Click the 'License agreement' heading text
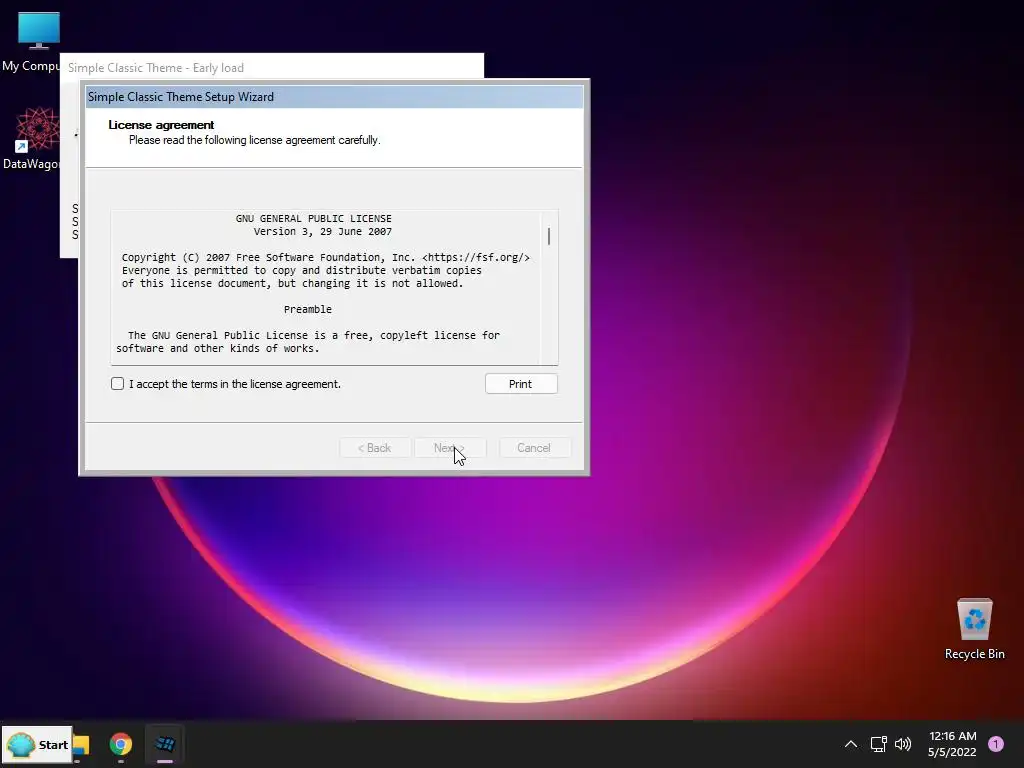The image size is (1024, 768). coord(161,125)
